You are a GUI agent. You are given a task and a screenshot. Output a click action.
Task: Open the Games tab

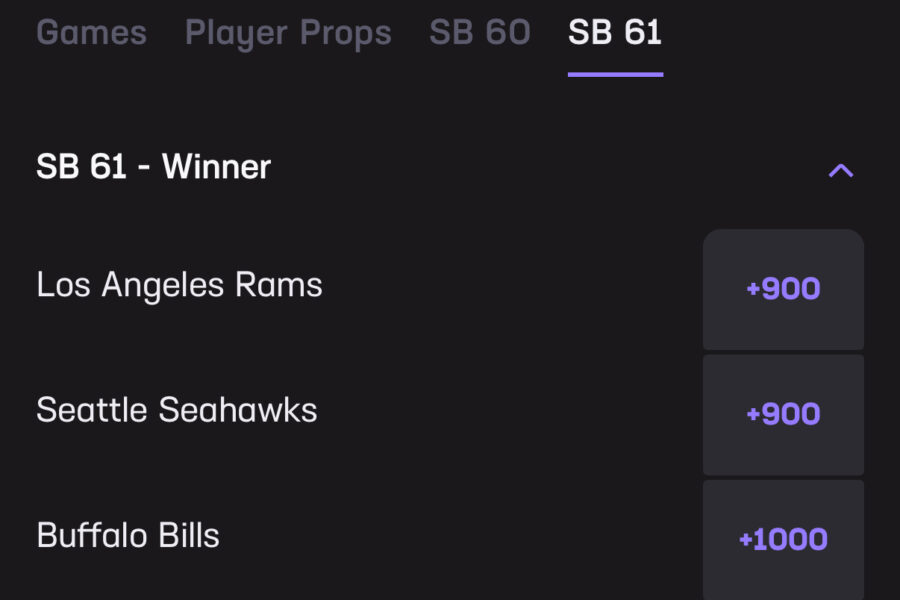tap(91, 33)
